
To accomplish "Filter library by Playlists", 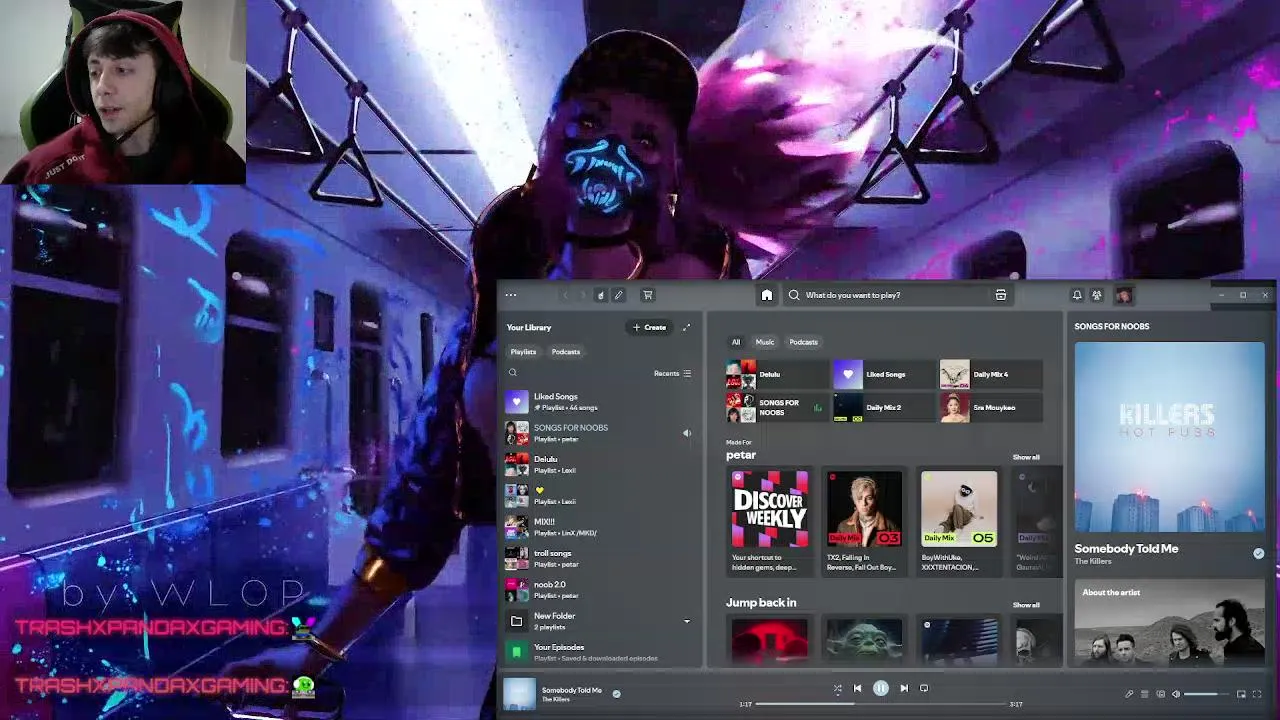I will pyautogui.click(x=523, y=352).
